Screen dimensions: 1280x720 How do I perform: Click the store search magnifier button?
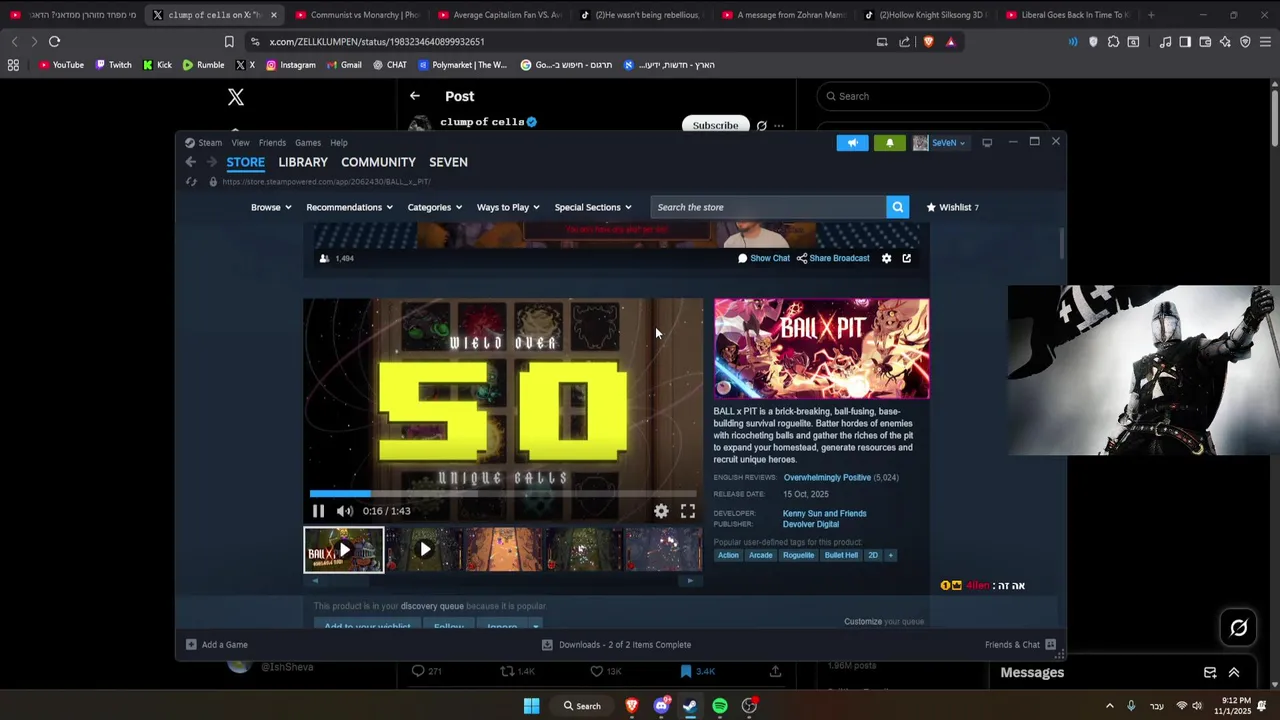897,207
